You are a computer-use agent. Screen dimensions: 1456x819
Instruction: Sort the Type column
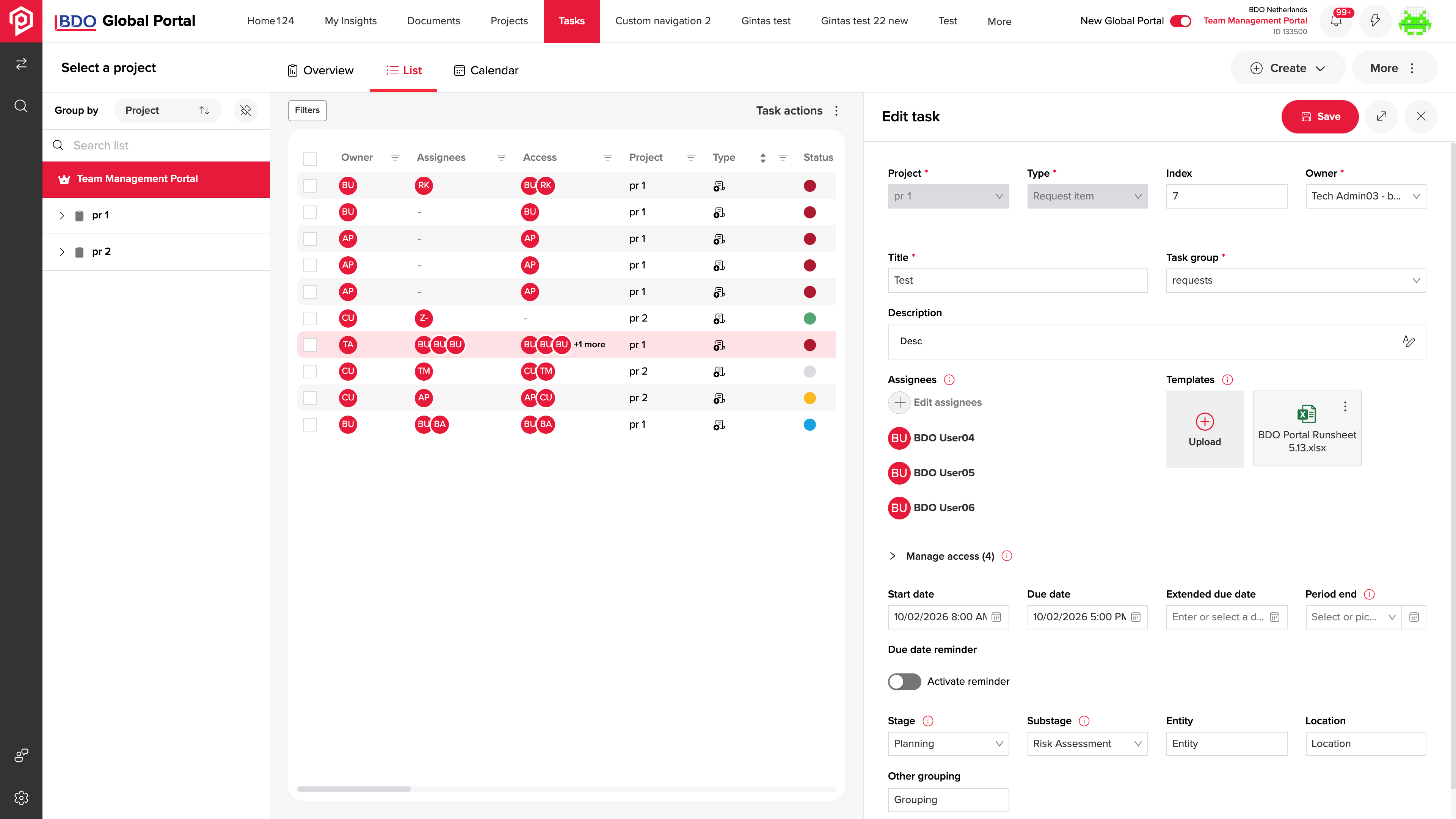763,158
